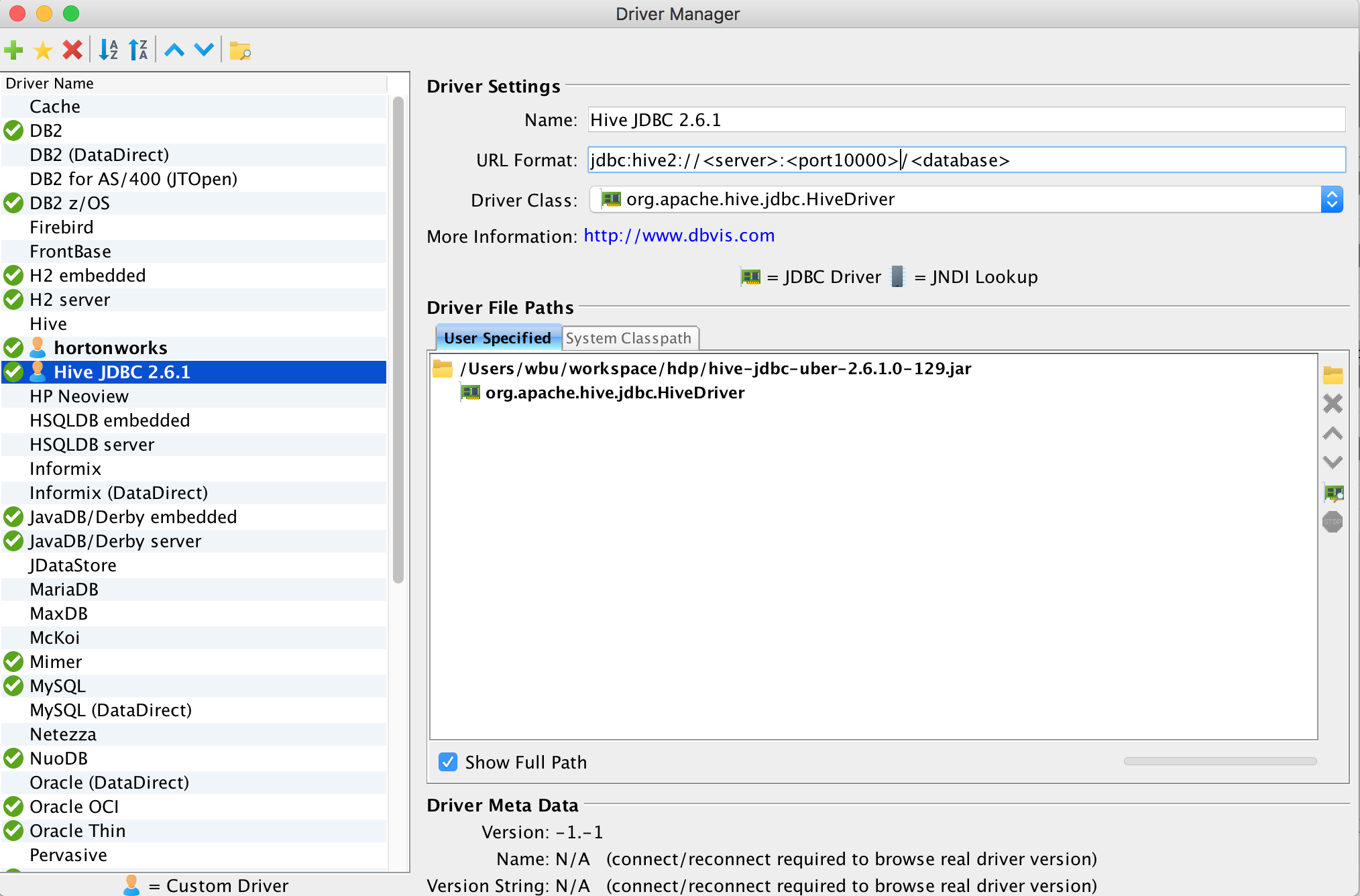
Task: Select the MySQL driver in the list
Action: (x=58, y=685)
